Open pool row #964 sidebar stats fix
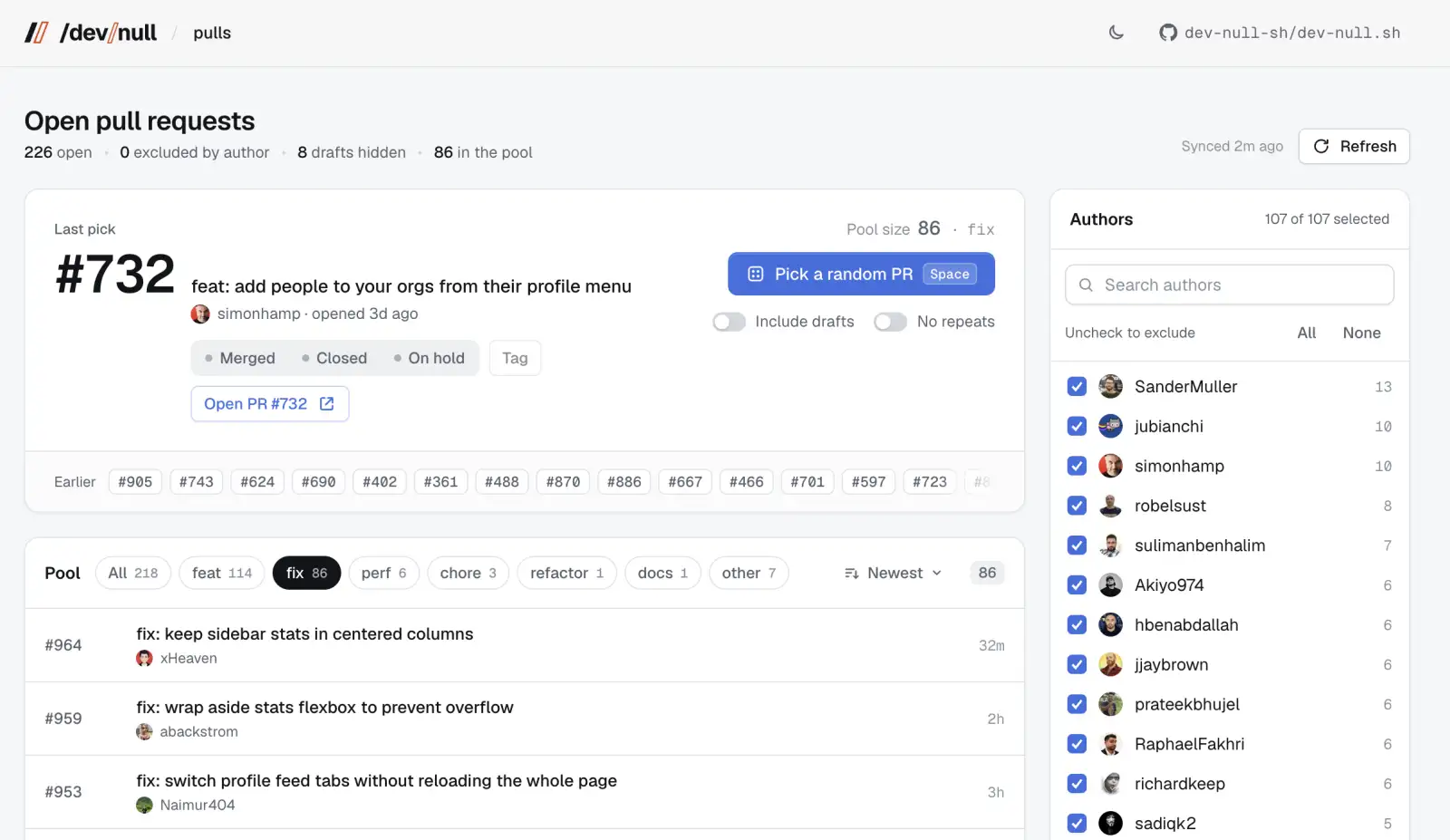Screen dimensions: 1450x840 click(525, 645)
